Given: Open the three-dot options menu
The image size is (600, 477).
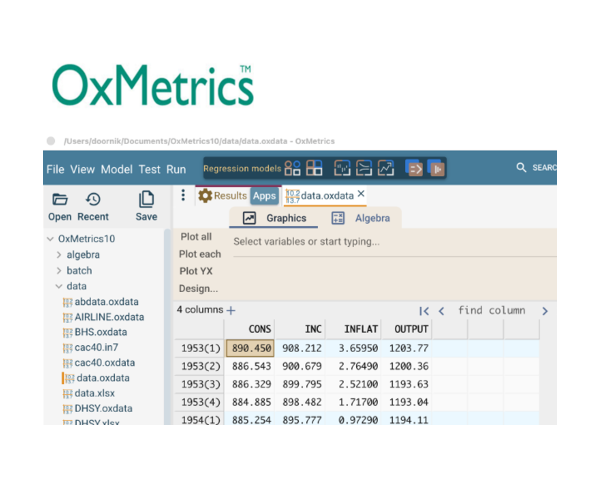Looking at the screenshot, I should pyautogui.click(x=183, y=196).
